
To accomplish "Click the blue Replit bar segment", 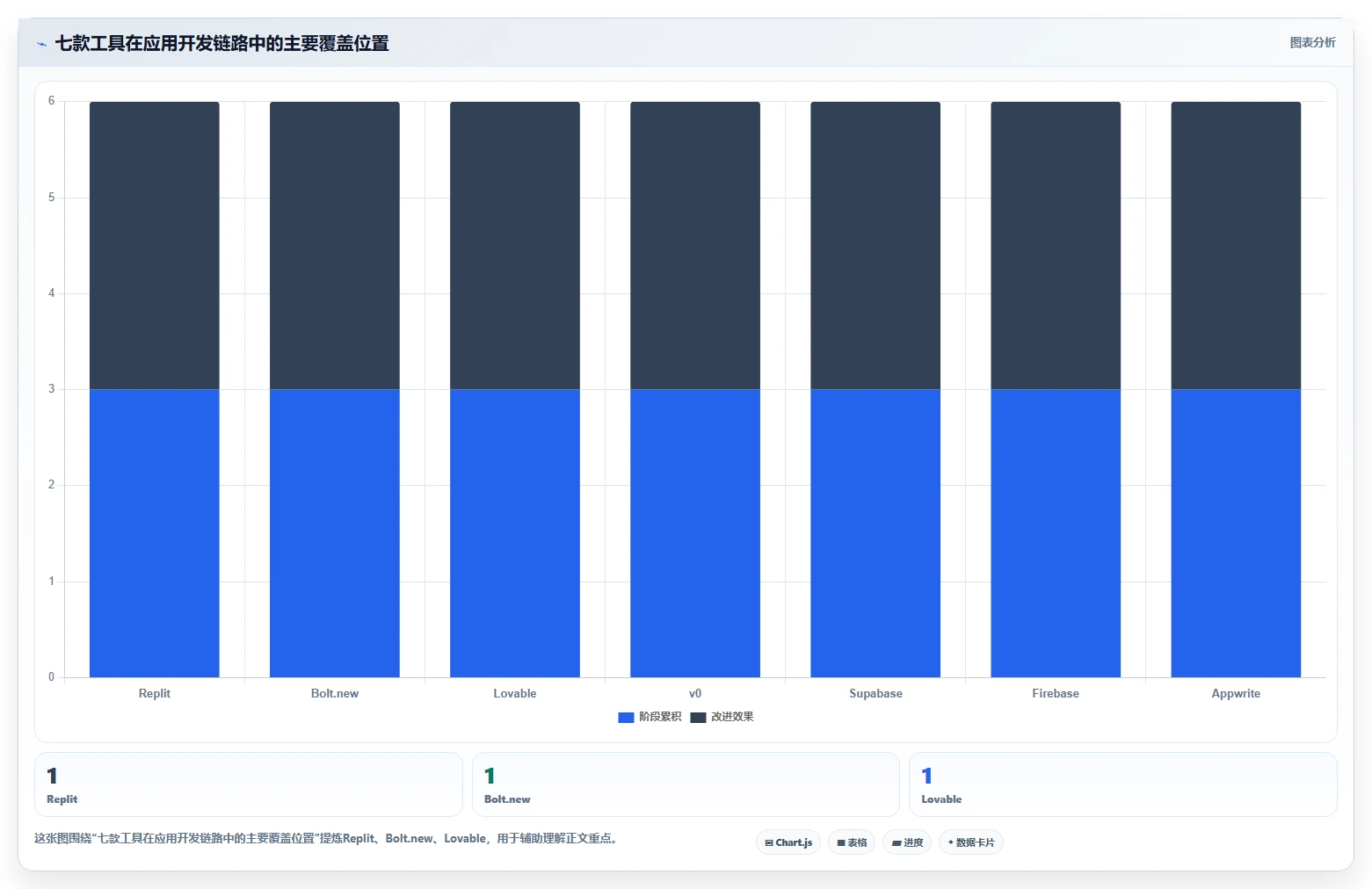I will point(155,533).
